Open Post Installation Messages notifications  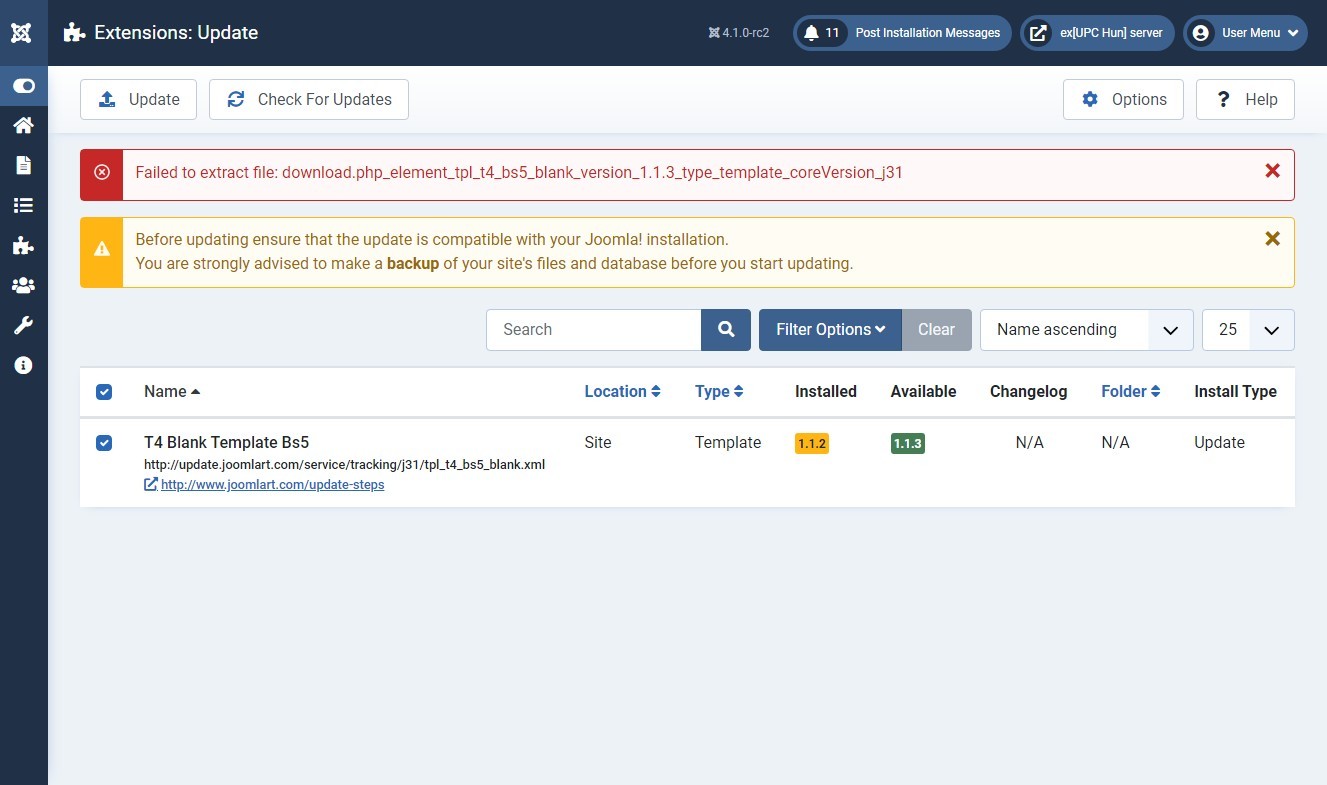click(x=902, y=33)
